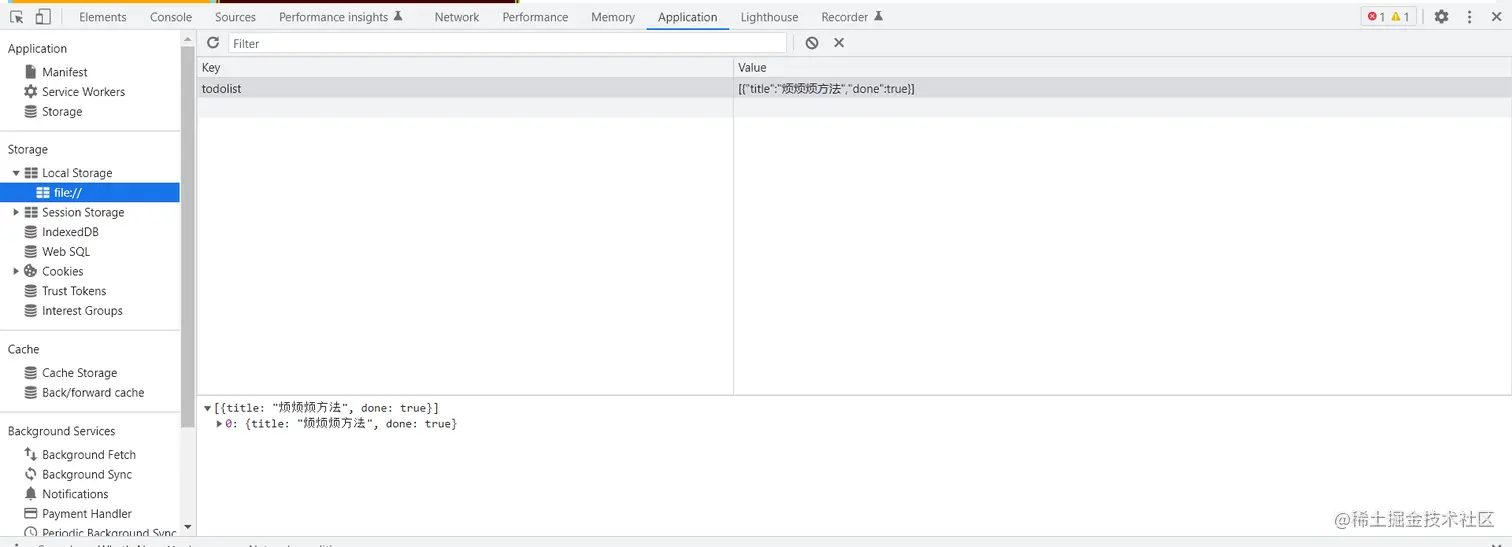The height and width of the screenshot is (547, 1512).
Task: Open the Manifest entry
Action: coord(65,72)
